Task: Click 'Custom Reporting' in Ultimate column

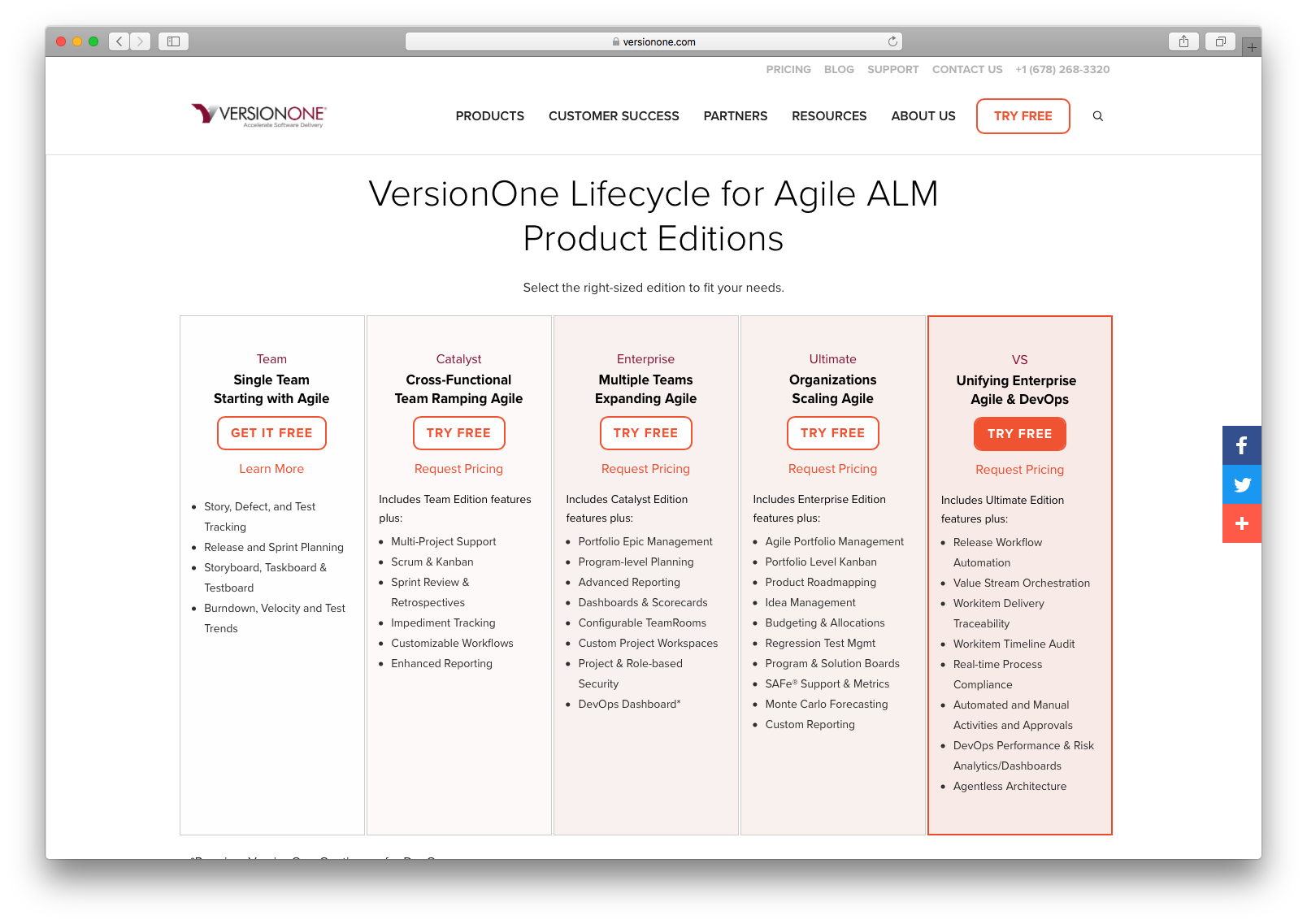Action: coord(810,725)
